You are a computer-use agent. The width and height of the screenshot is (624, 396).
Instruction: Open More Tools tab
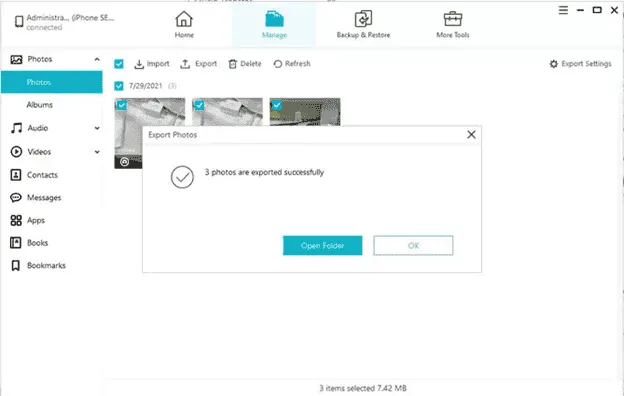pyautogui.click(x=452, y=25)
